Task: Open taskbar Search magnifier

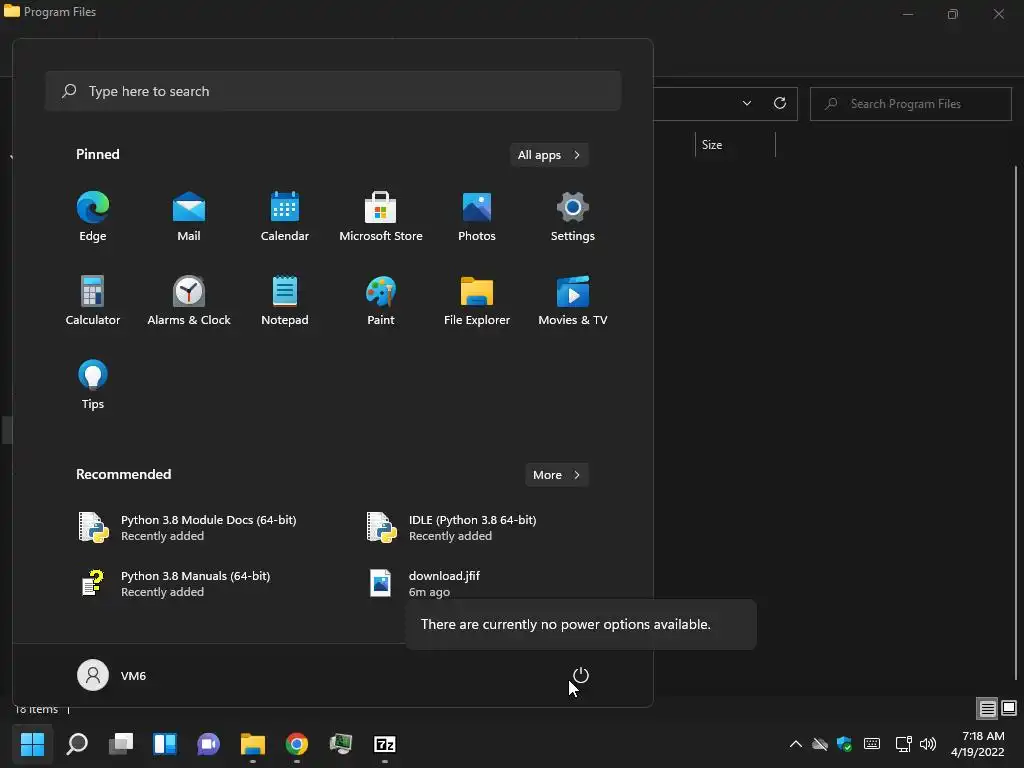Action: [x=77, y=744]
